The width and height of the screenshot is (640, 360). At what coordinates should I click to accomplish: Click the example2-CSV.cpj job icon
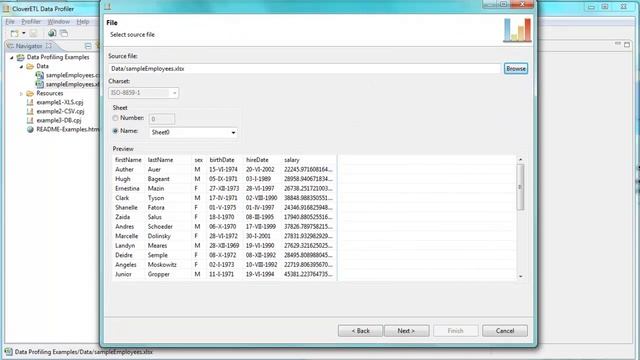pos(30,111)
